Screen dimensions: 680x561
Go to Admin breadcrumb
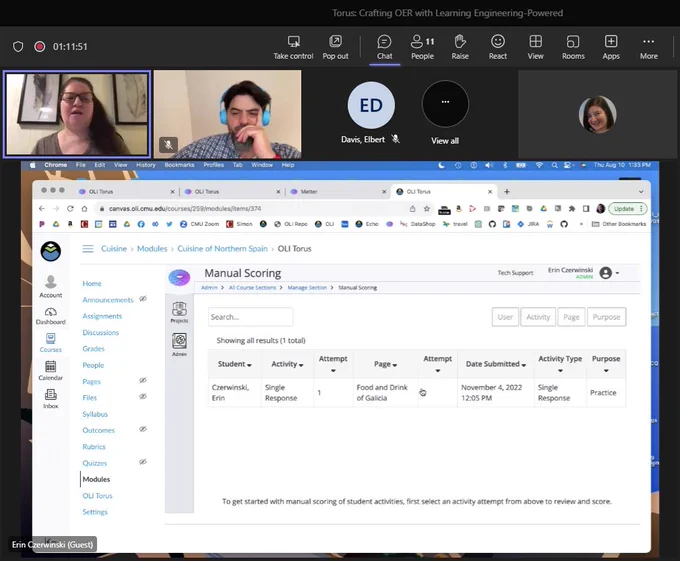[x=209, y=287]
